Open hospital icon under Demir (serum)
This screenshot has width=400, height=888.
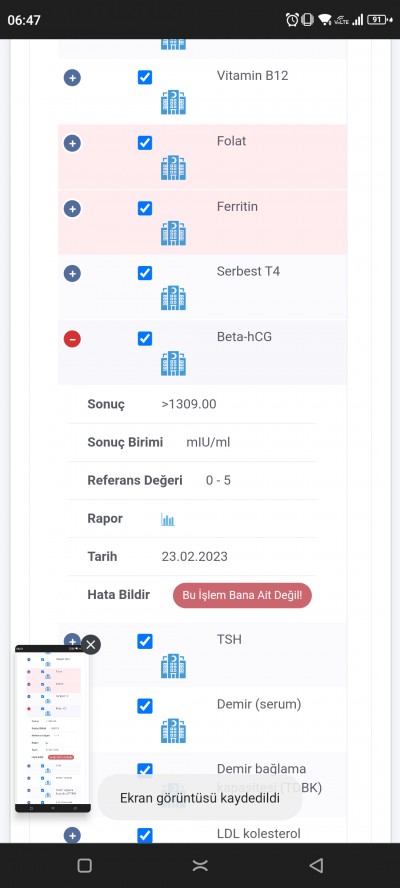[x=173, y=731]
